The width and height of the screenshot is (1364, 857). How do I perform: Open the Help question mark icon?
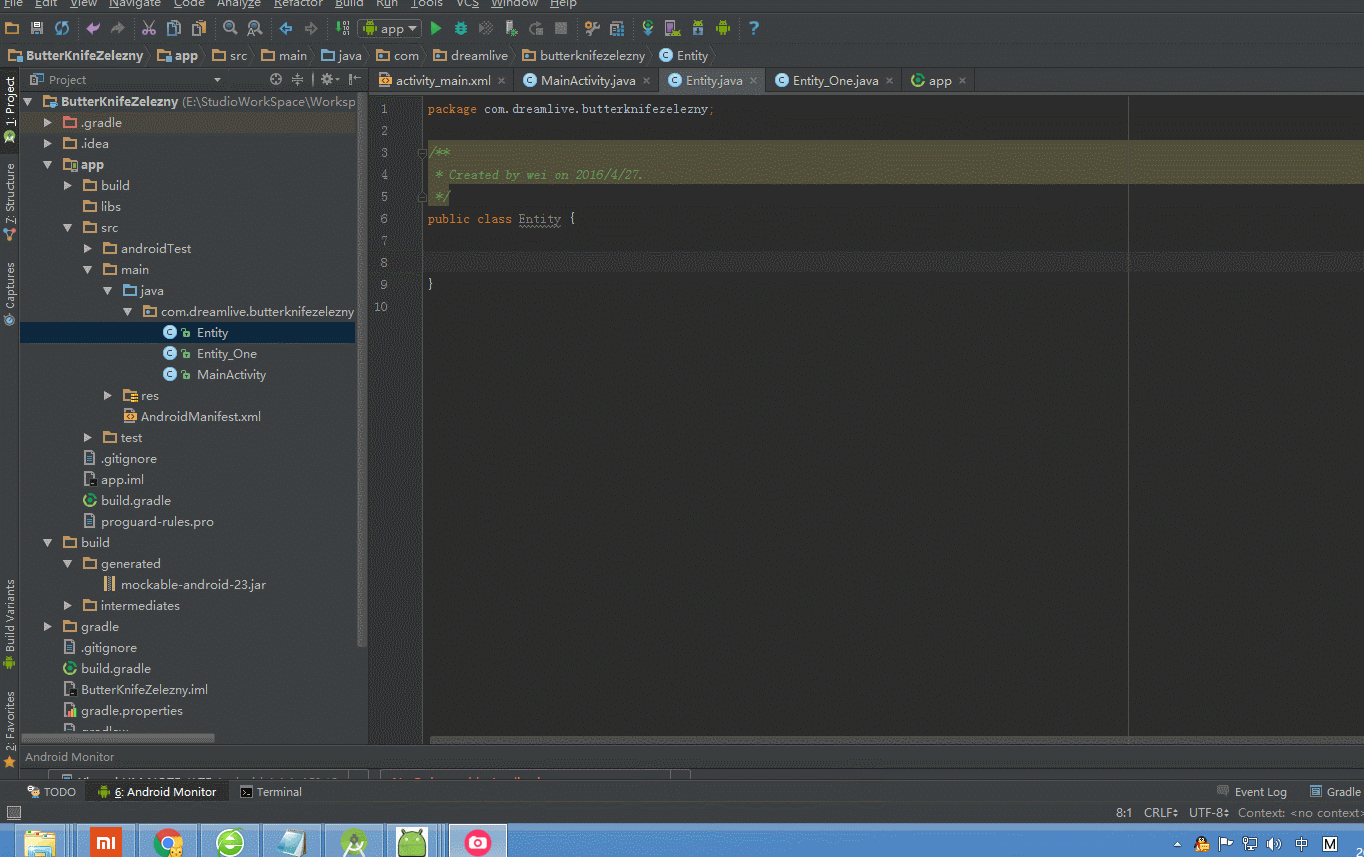pyautogui.click(x=754, y=29)
